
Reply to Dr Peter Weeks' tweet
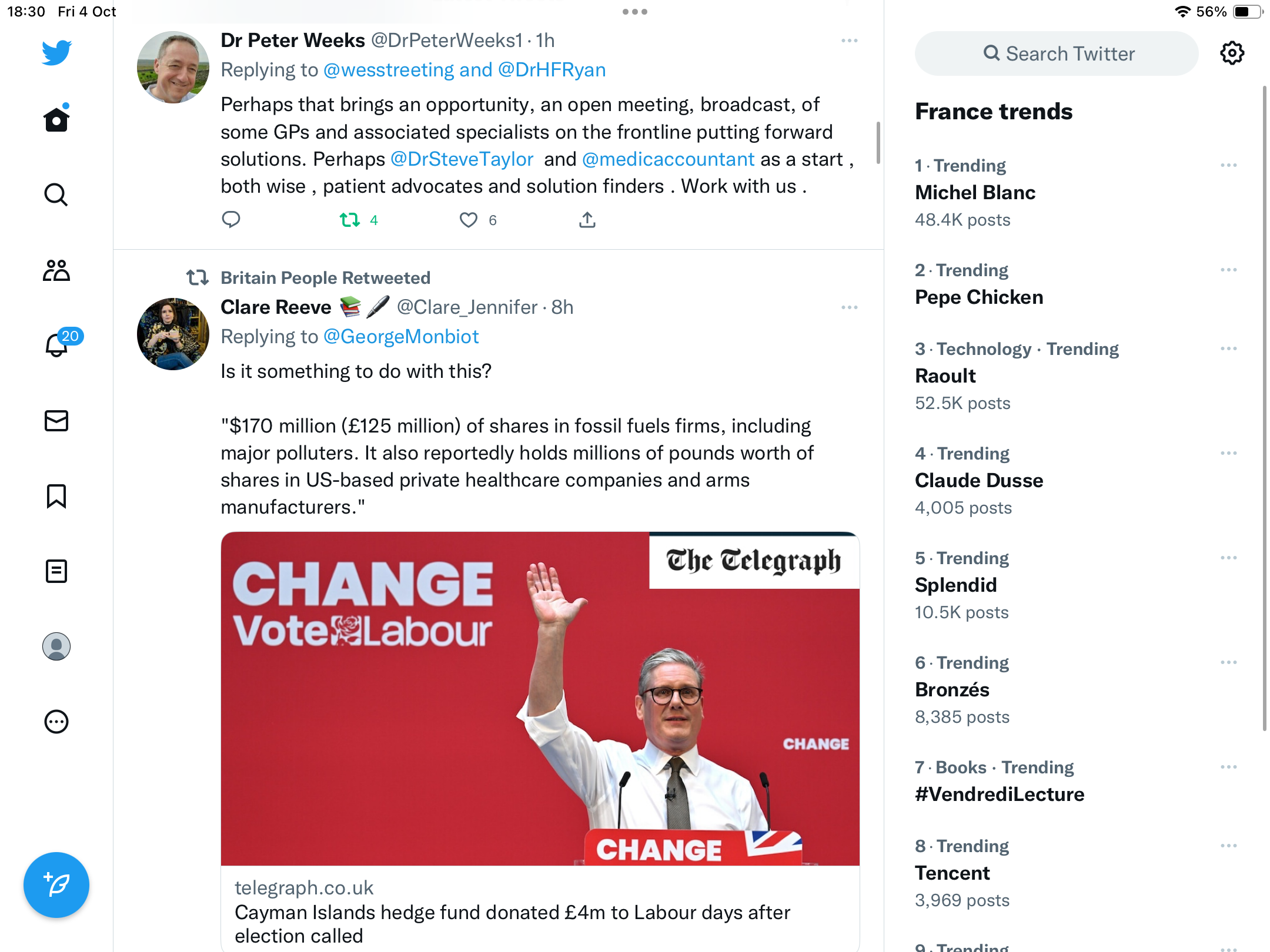click(231, 220)
